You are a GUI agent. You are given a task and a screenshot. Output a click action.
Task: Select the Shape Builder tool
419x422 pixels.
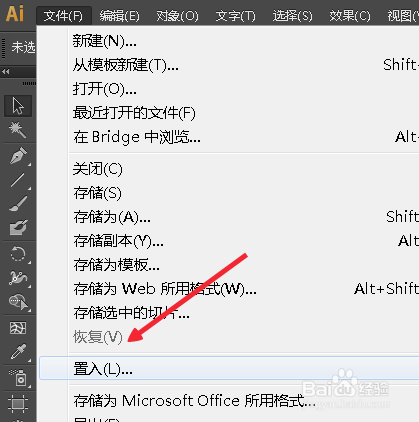(19, 302)
